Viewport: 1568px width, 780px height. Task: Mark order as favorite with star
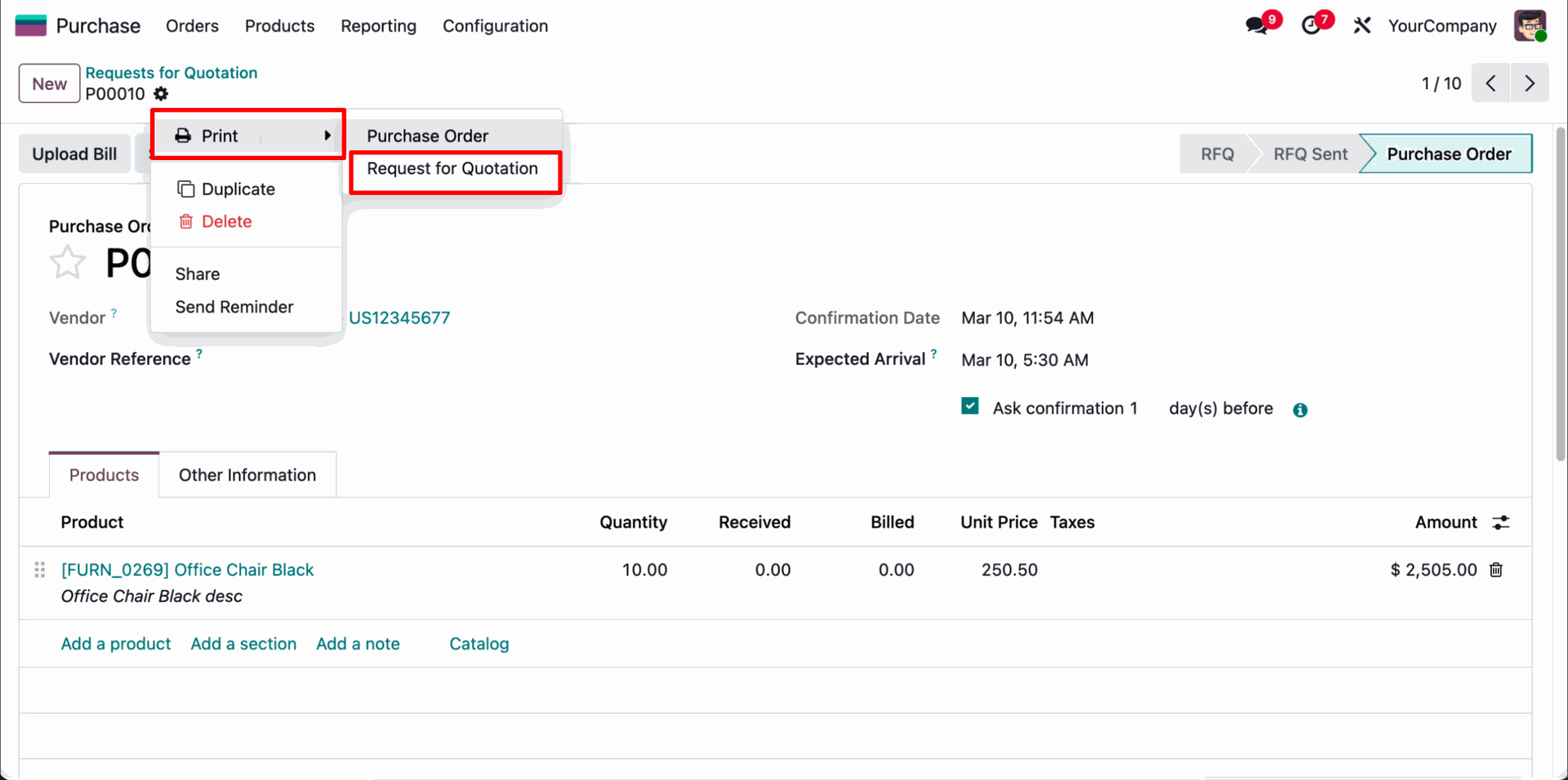67,263
